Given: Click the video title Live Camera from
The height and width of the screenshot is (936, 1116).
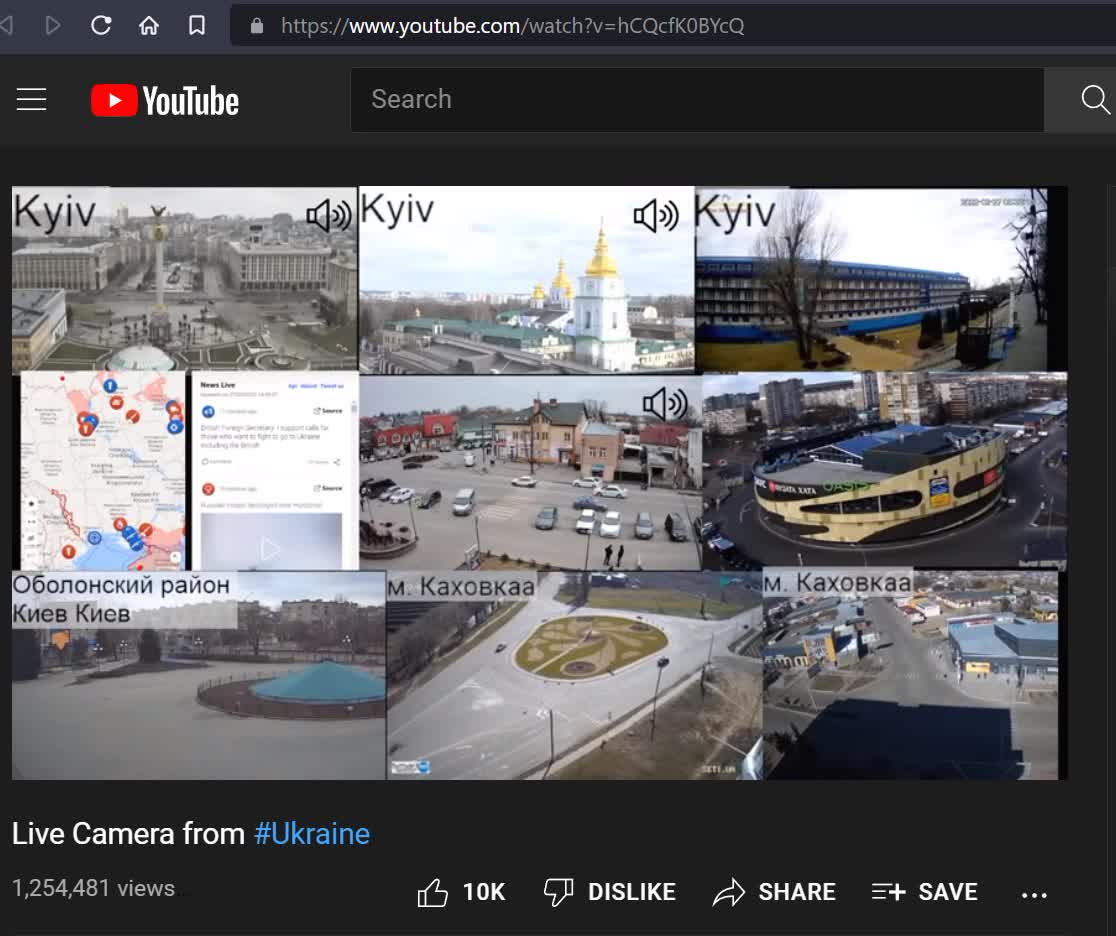Looking at the screenshot, I should pyautogui.click(x=128, y=834).
